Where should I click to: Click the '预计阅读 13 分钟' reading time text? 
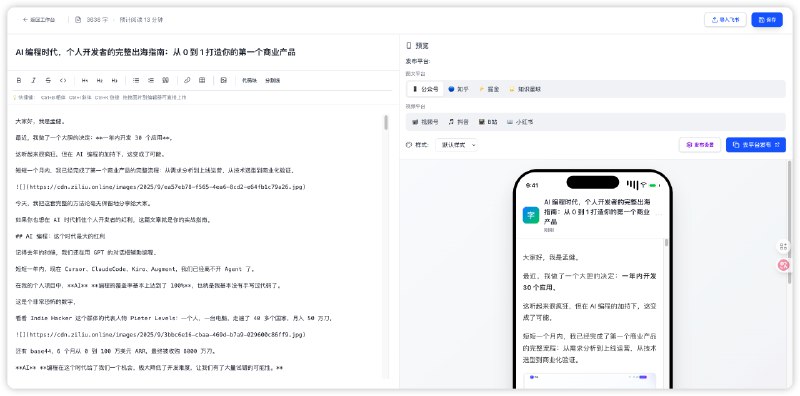click(x=141, y=20)
